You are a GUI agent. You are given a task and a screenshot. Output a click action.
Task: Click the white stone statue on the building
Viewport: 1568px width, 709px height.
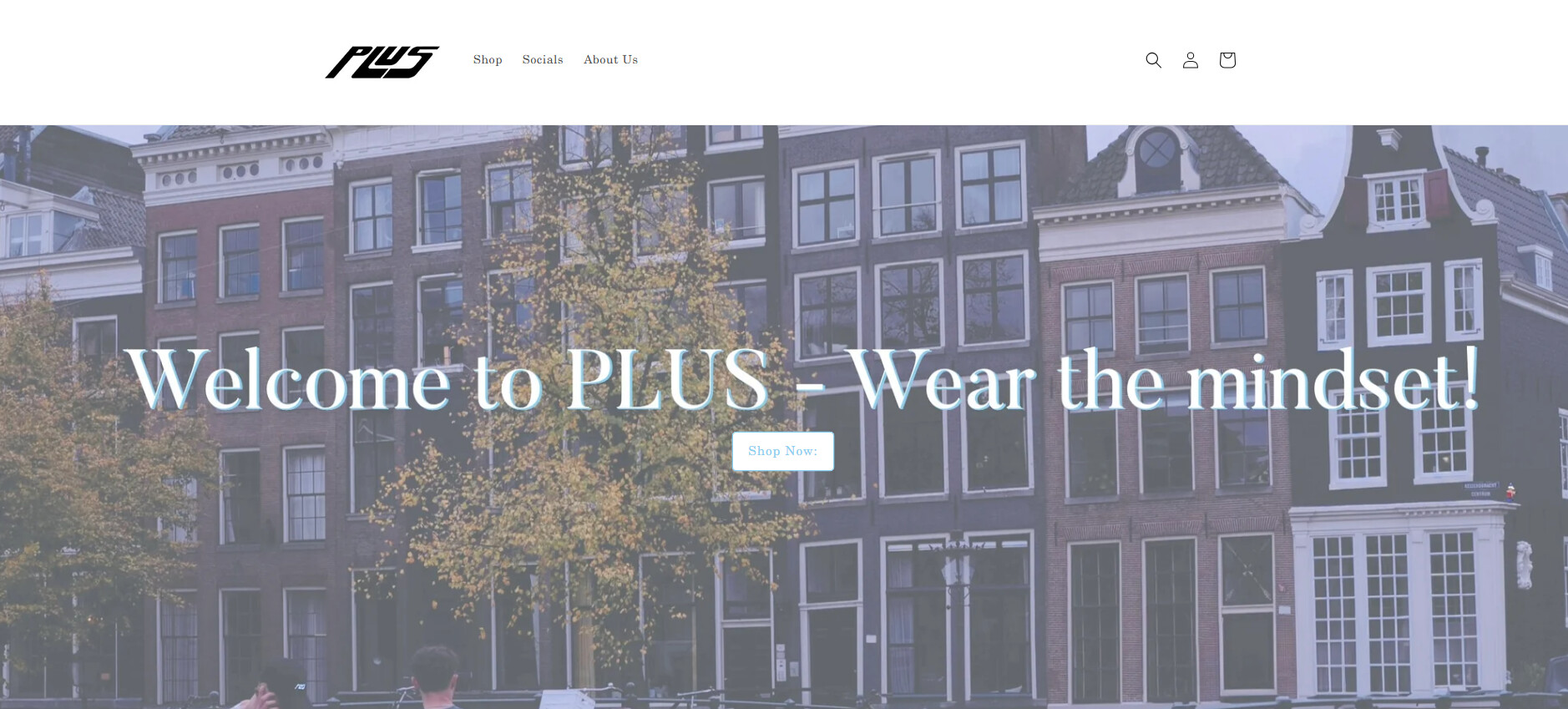coord(1525,565)
